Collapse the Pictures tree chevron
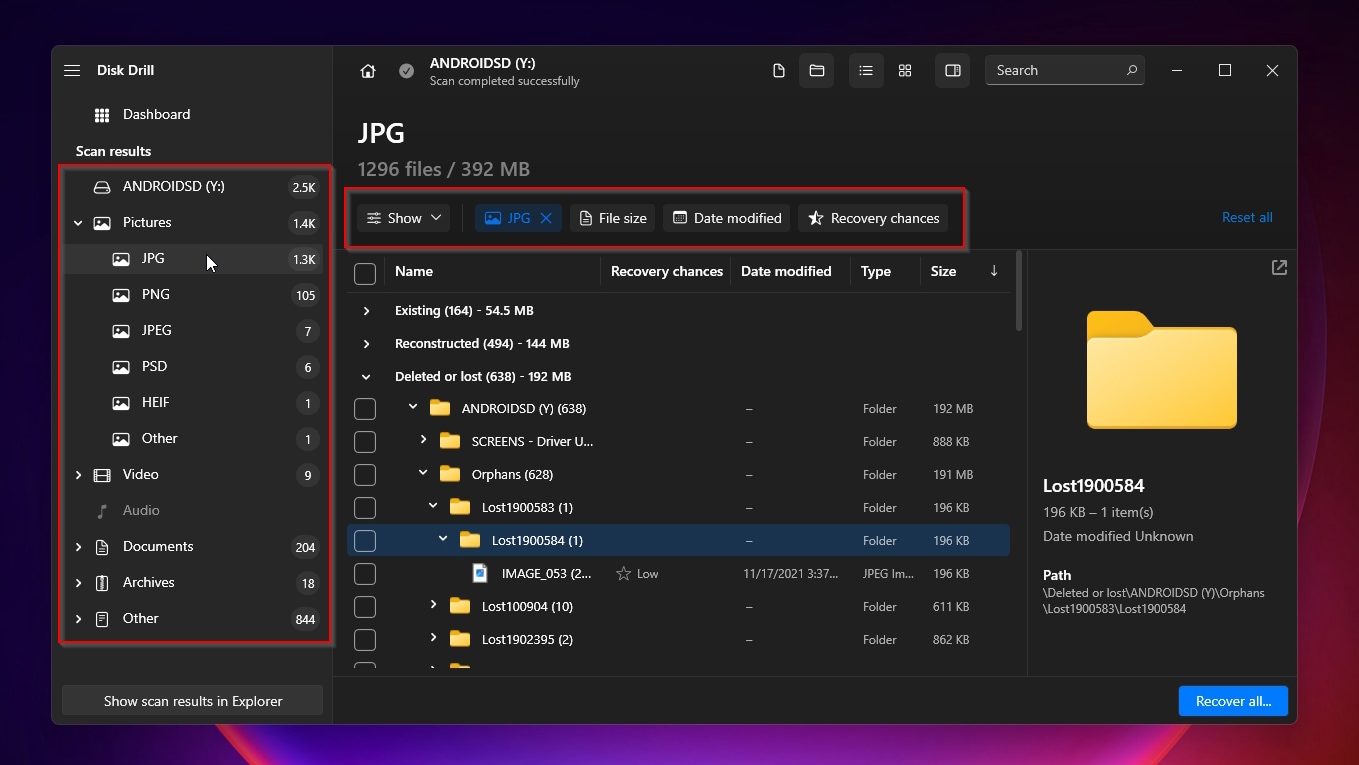1359x765 pixels. click(78, 223)
